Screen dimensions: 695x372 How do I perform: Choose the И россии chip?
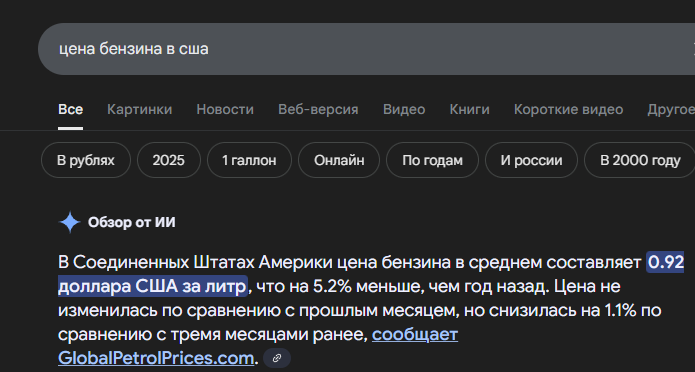pyautogui.click(x=531, y=160)
